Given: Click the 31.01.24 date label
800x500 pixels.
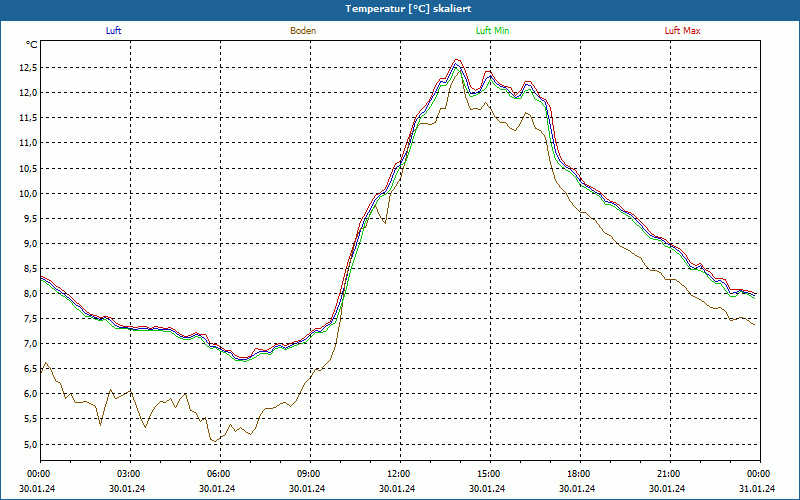Looking at the screenshot, I should pos(757,488).
